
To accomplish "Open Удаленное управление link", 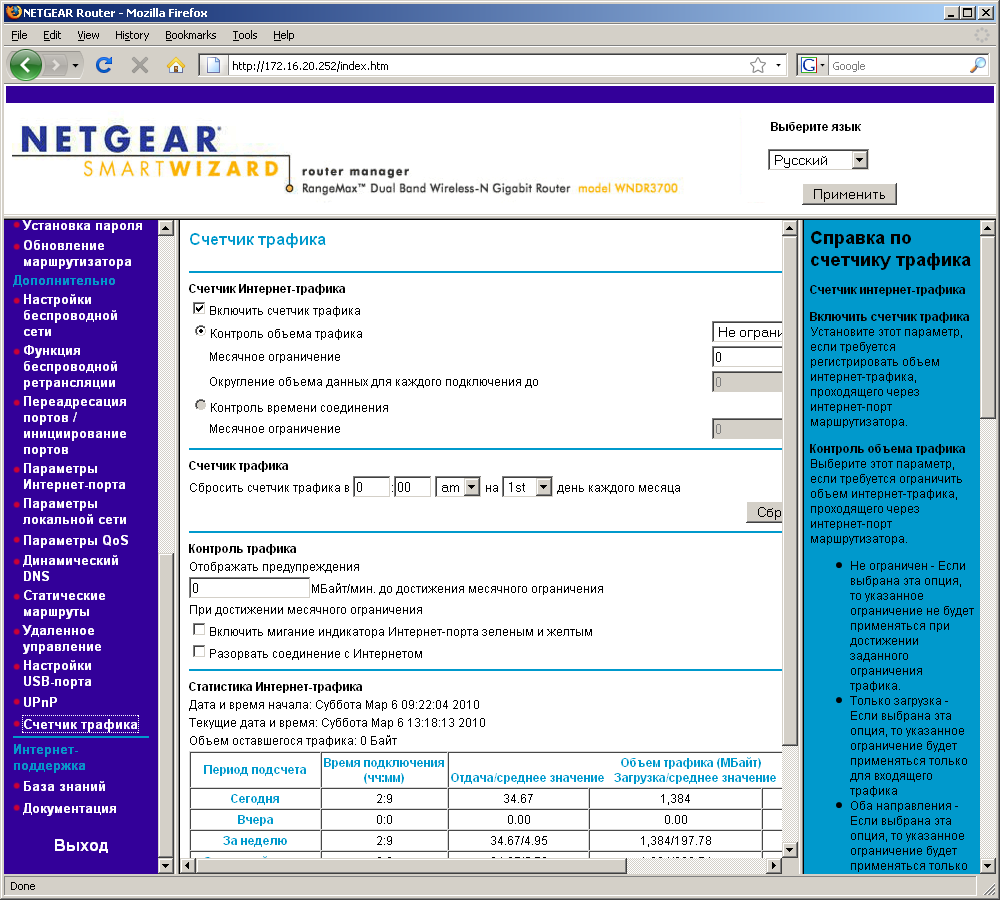I will click(62, 638).
